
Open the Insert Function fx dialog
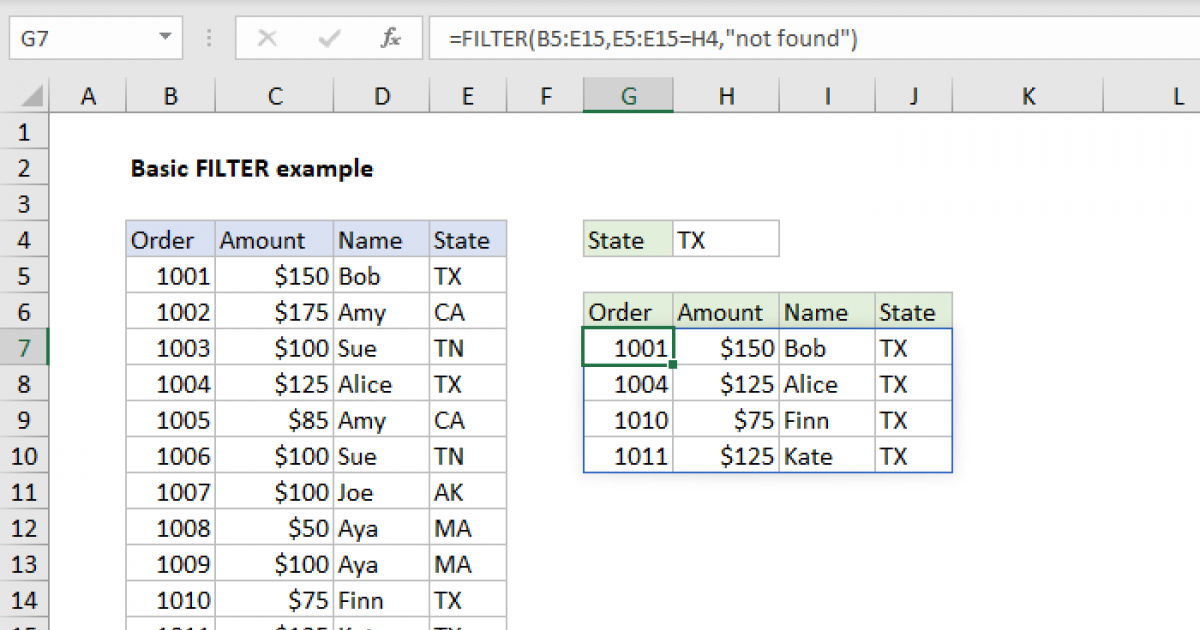click(390, 39)
